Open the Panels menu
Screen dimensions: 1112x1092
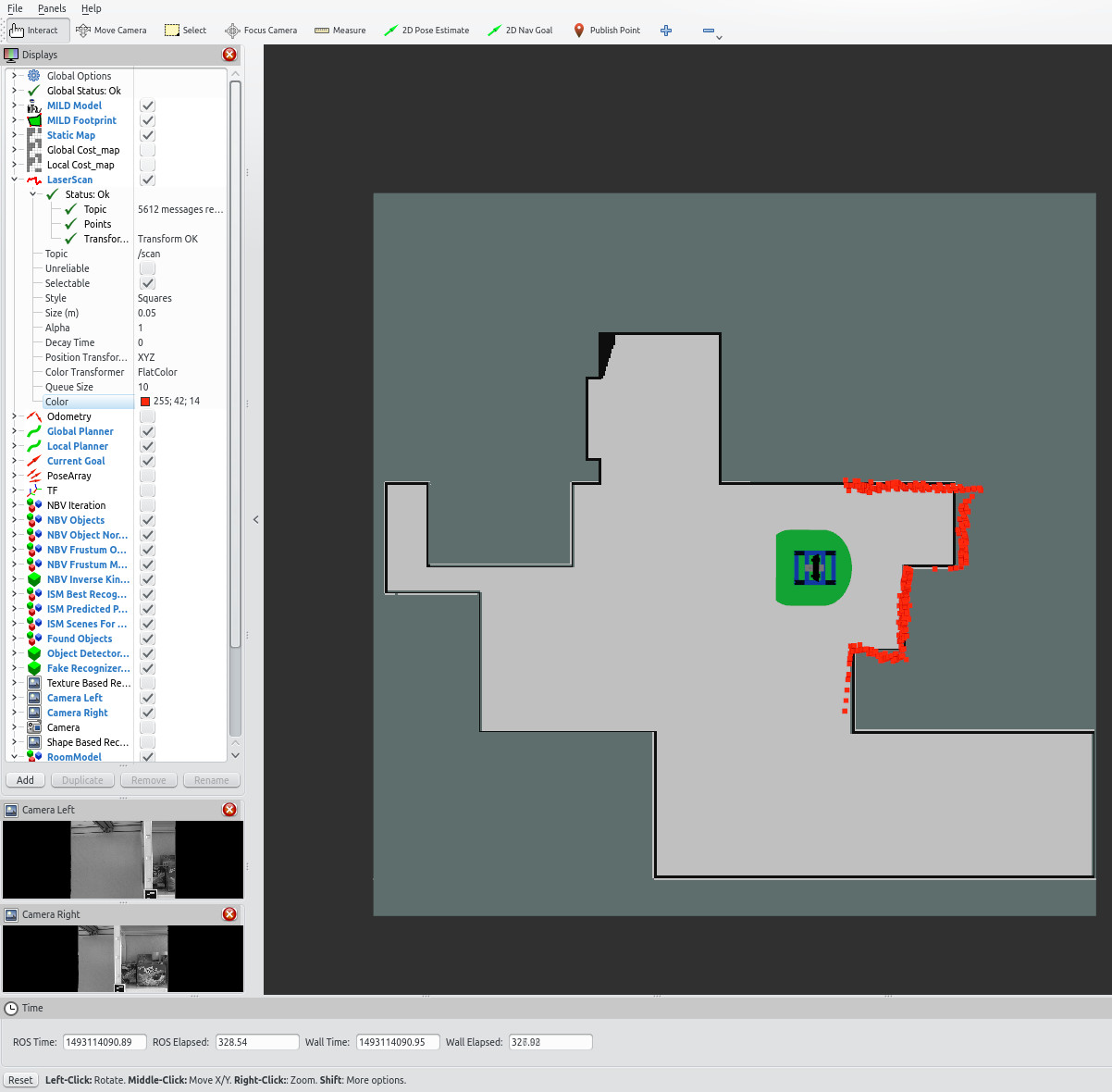[x=52, y=8]
